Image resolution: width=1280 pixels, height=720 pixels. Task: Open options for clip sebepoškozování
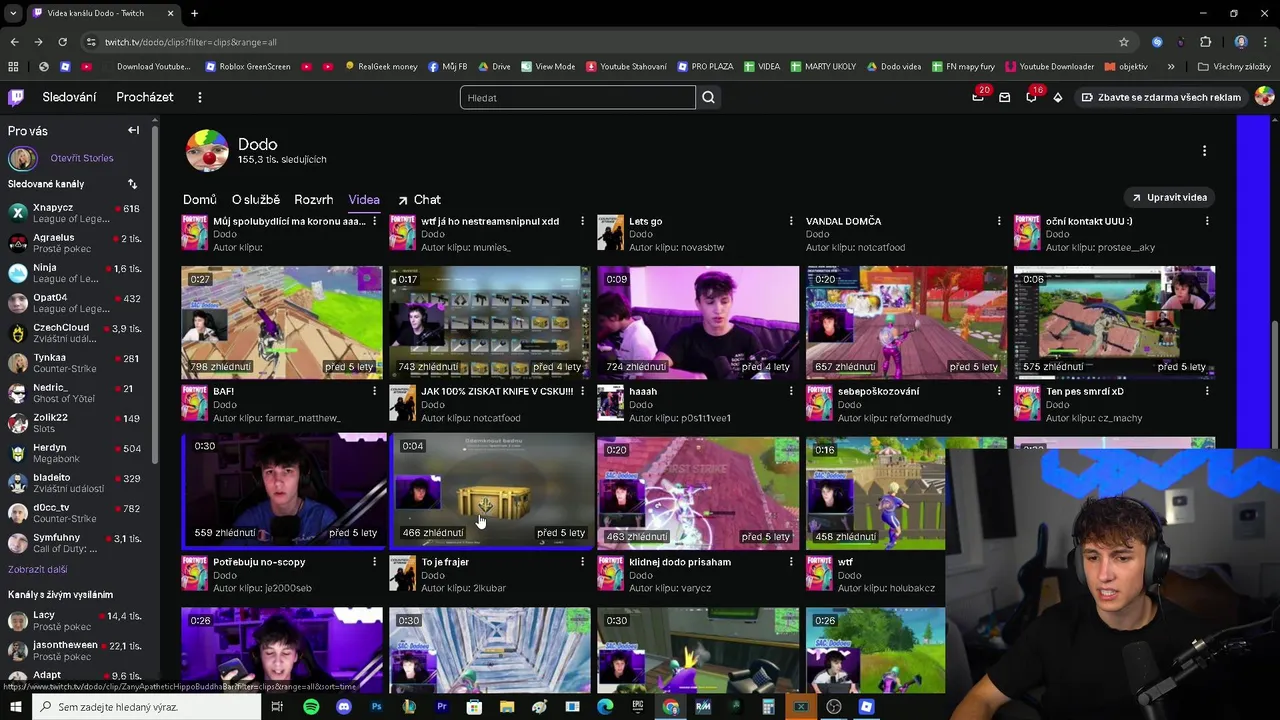point(998,392)
